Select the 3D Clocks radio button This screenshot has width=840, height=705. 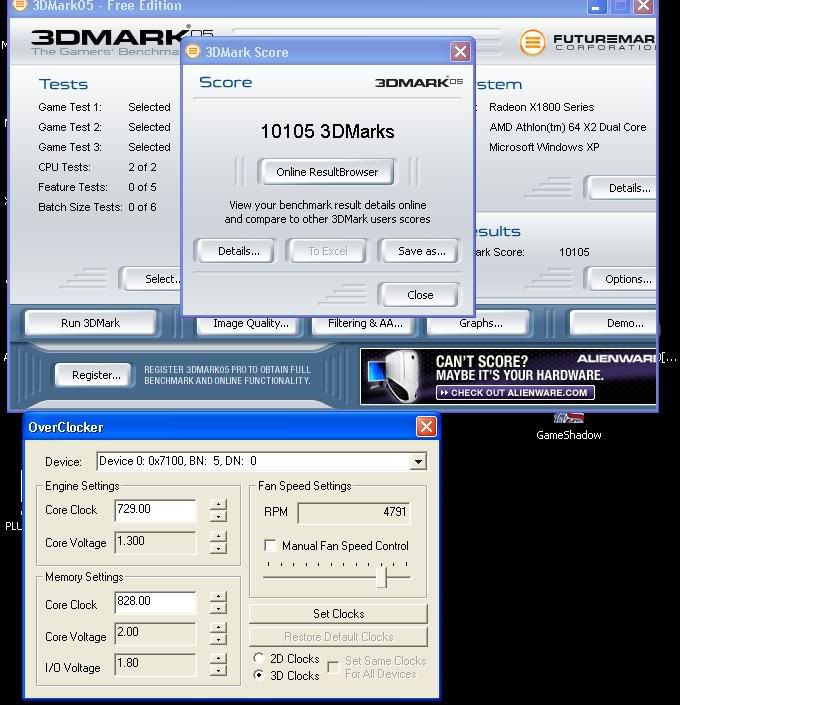[x=259, y=675]
